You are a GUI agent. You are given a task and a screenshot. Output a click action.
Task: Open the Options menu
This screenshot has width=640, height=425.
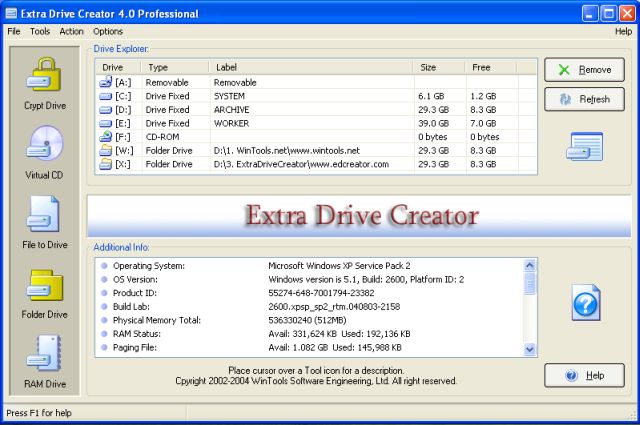(108, 31)
